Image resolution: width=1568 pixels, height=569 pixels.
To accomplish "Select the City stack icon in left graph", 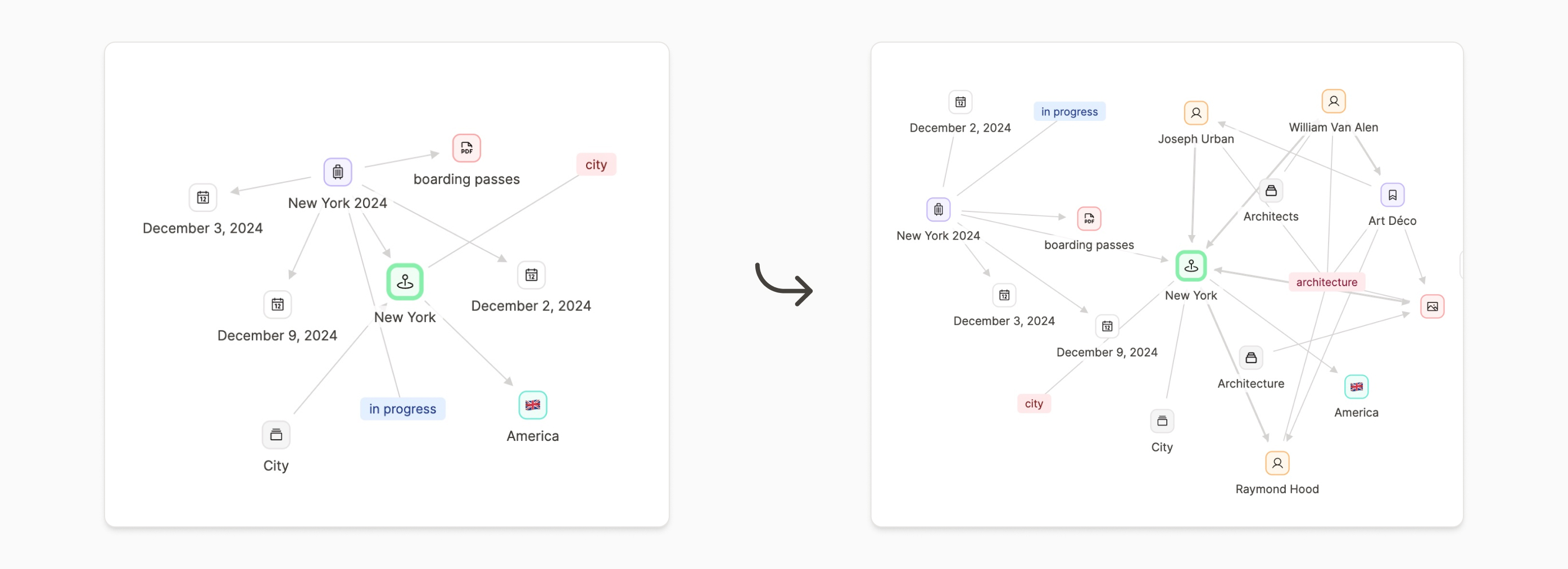I will point(276,435).
